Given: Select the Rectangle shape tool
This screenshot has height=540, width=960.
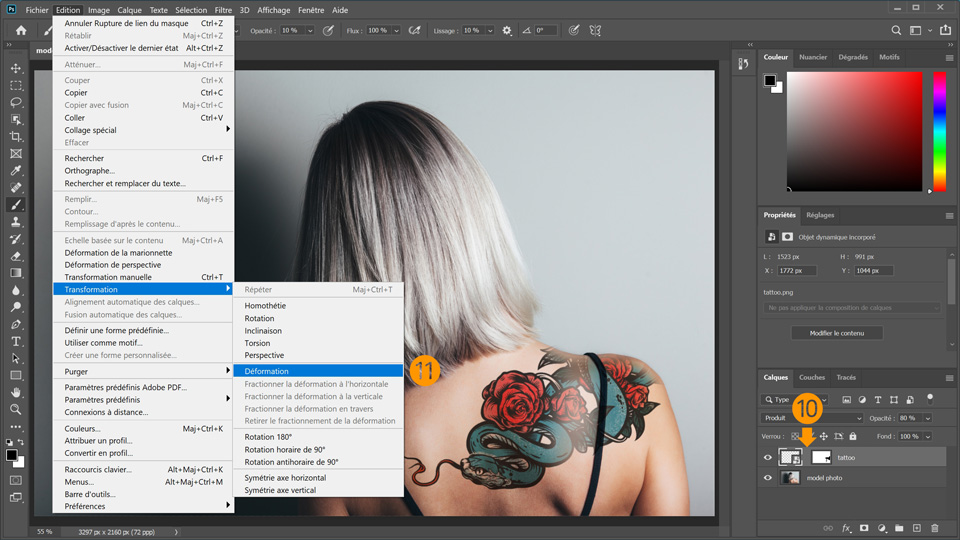Looking at the screenshot, I should click(16, 375).
